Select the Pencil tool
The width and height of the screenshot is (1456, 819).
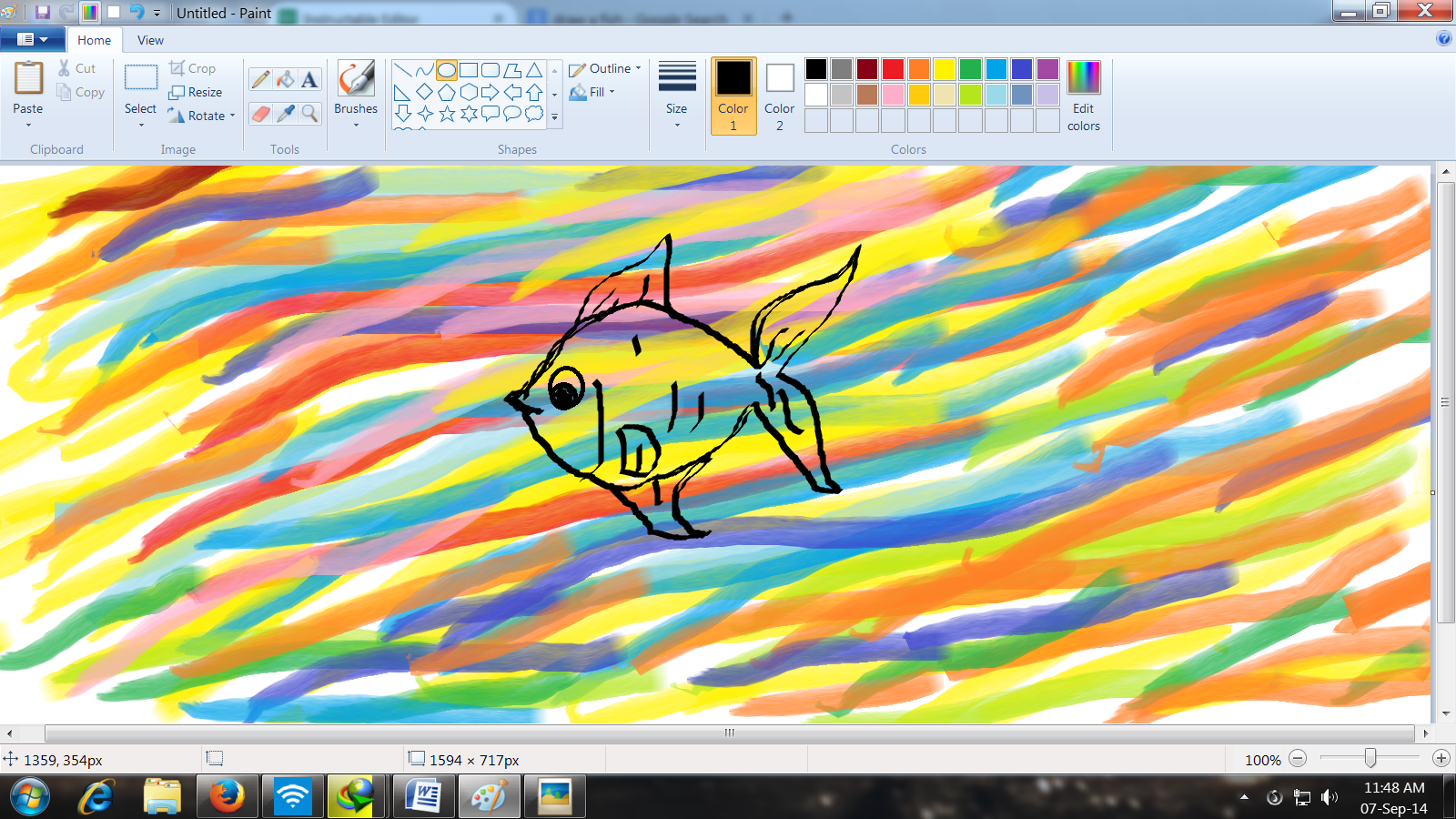click(259, 78)
